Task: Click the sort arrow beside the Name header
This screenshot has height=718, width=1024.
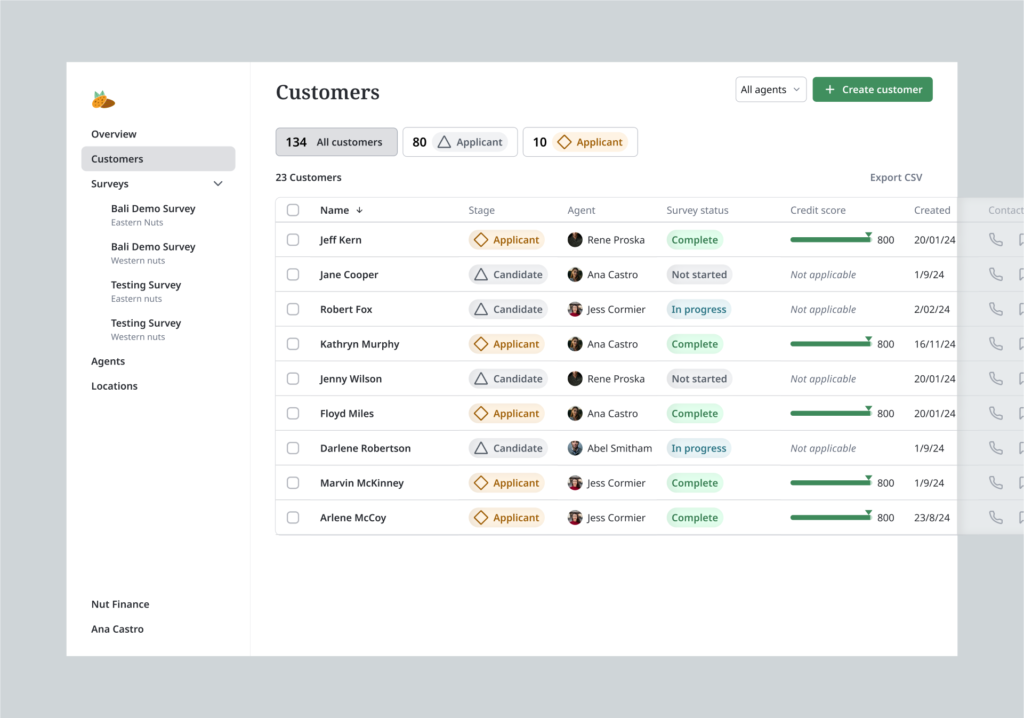Action: pos(359,211)
